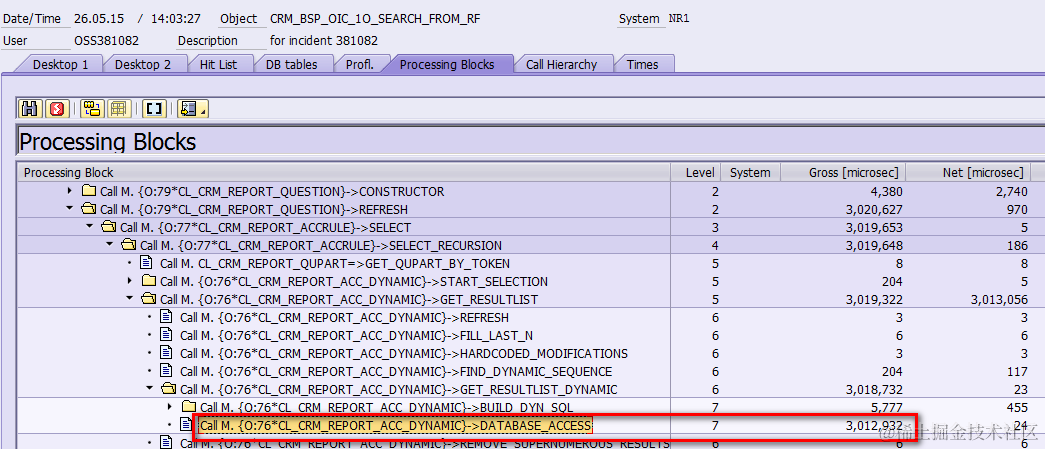Collapse the SELECT_RECURSION tree node
This screenshot has height=449, width=1045.
pyautogui.click(x=111, y=246)
